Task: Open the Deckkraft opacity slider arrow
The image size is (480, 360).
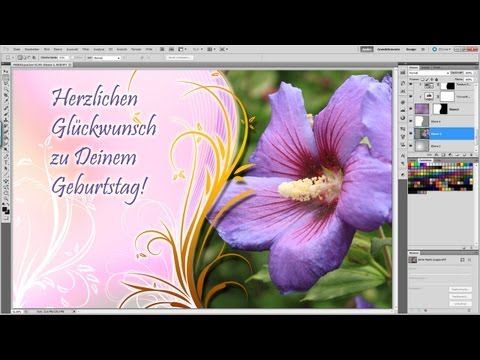Action: point(475,73)
